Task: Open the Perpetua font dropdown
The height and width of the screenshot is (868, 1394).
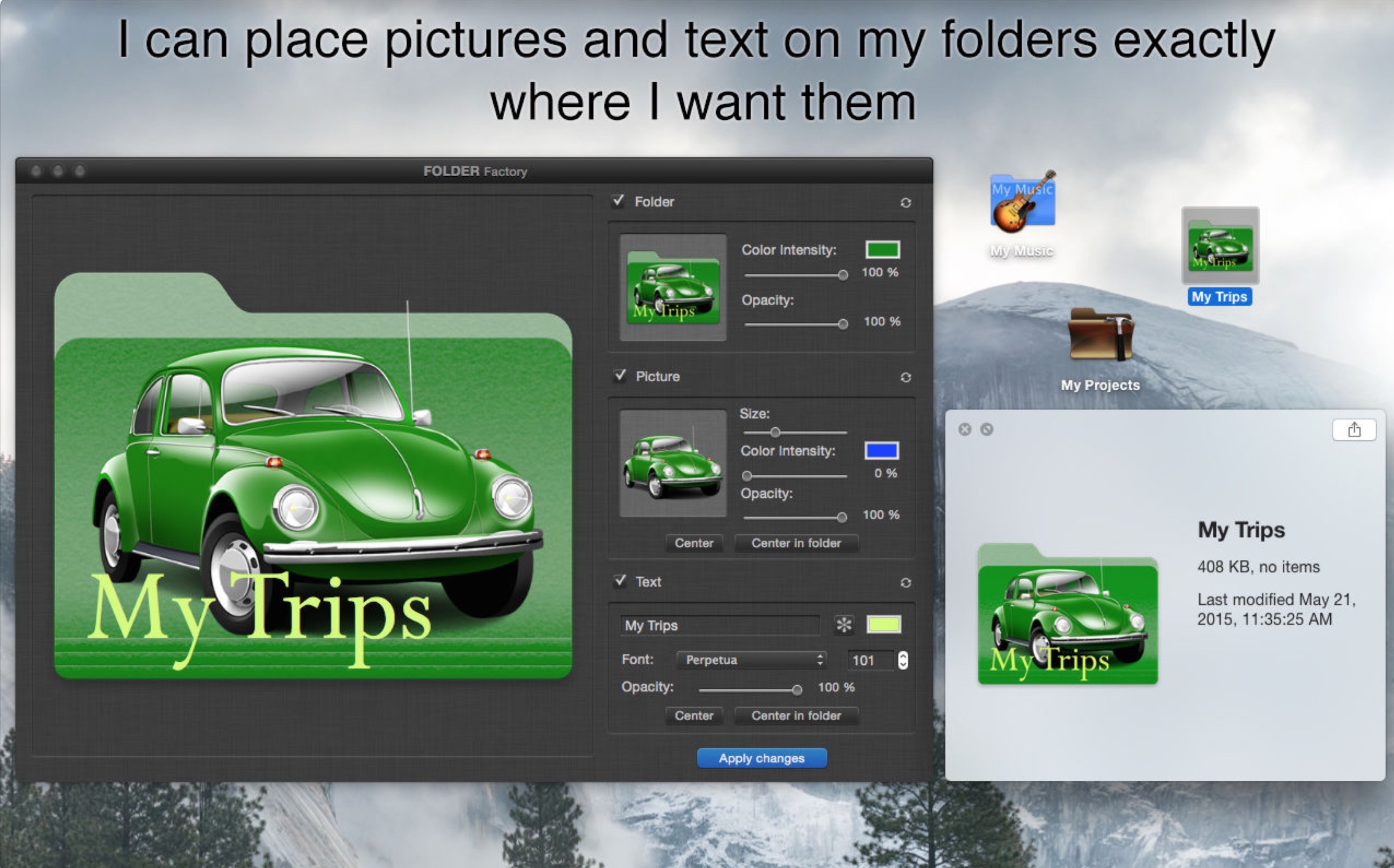Action: coord(752,660)
